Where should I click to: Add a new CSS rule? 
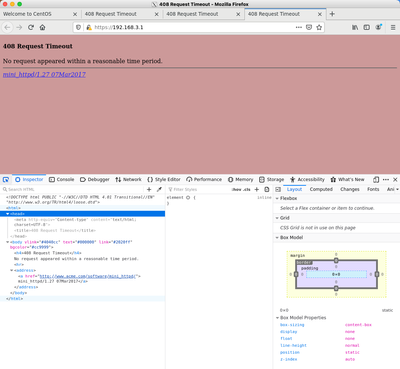click(x=257, y=189)
